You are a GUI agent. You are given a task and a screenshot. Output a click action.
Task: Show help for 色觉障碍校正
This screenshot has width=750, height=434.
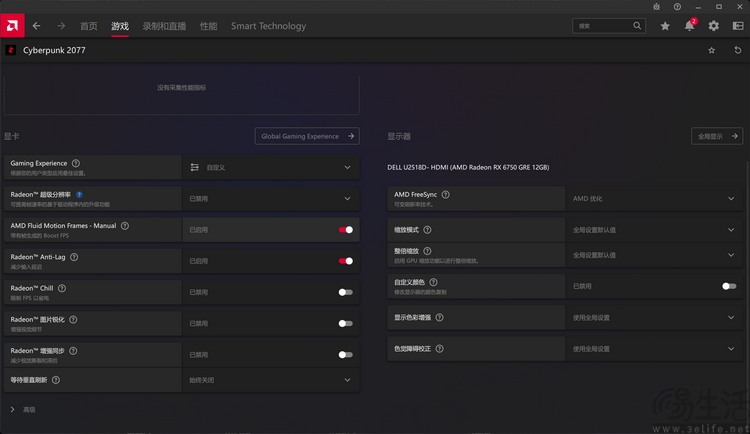pyautogui.click(x=440, y=349)
